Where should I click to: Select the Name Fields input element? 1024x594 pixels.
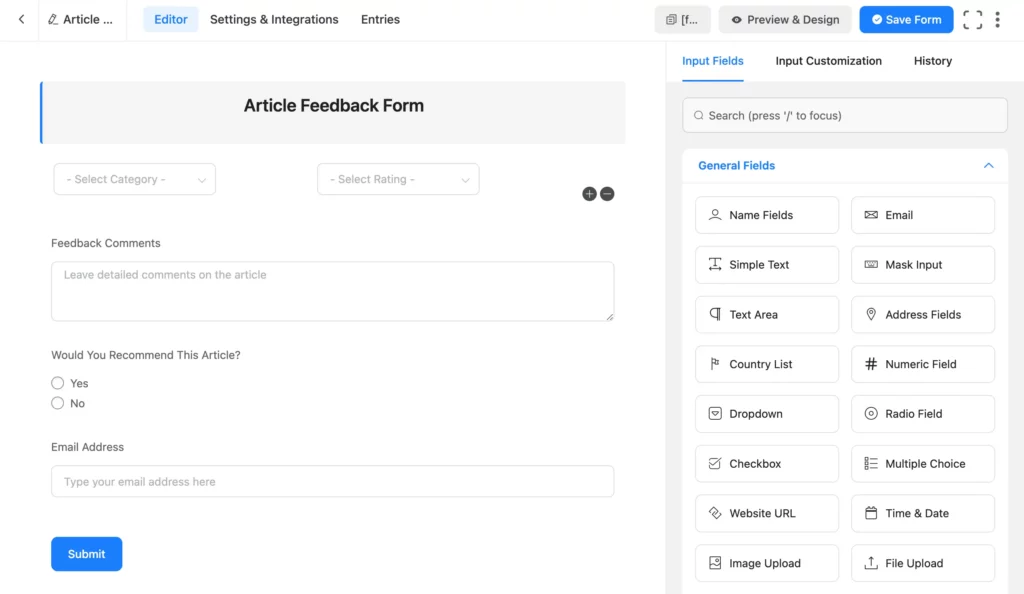(x=766, y=214)
